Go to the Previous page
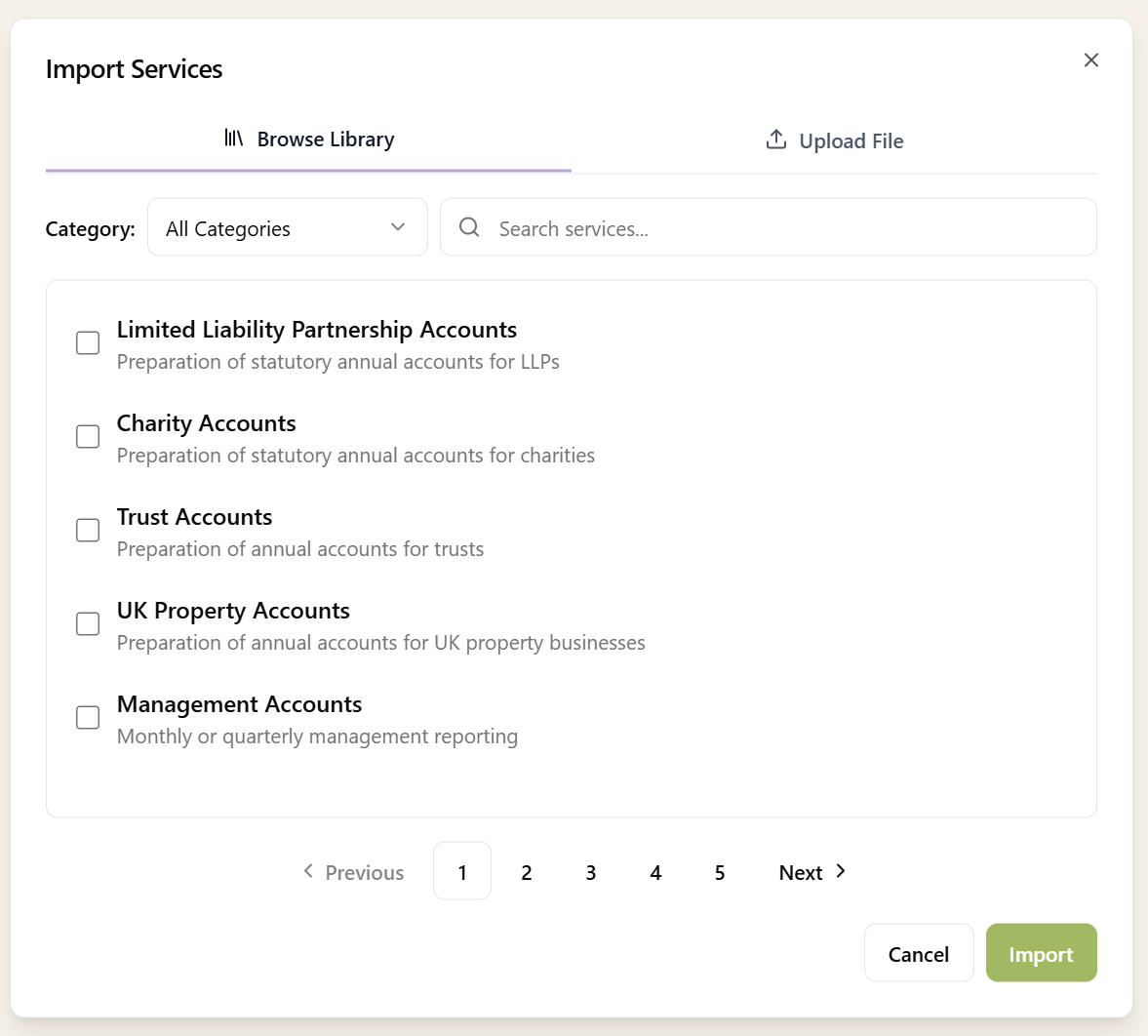 click(354, 872)
